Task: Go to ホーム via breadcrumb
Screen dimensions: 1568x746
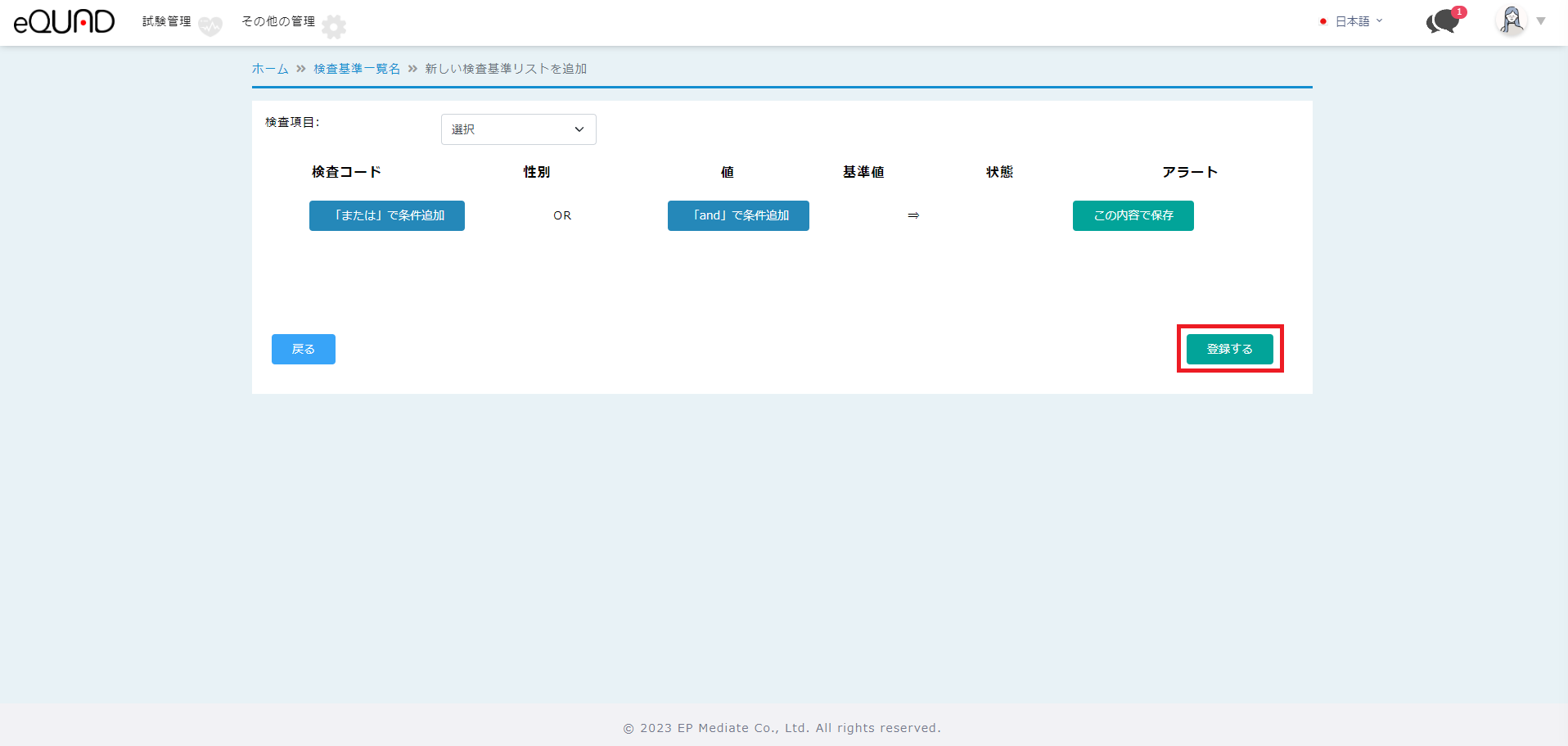Action: point(270,69)
